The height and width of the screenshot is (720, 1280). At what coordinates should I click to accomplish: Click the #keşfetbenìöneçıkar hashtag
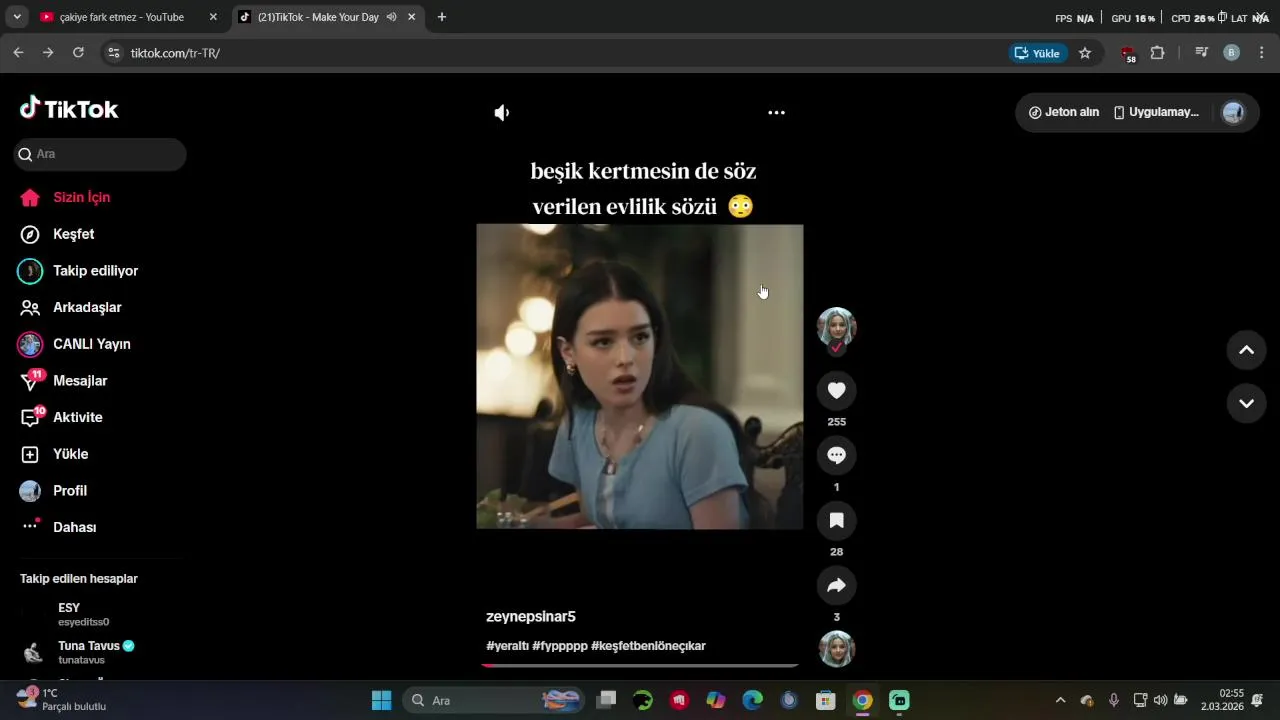coord(649,646)
